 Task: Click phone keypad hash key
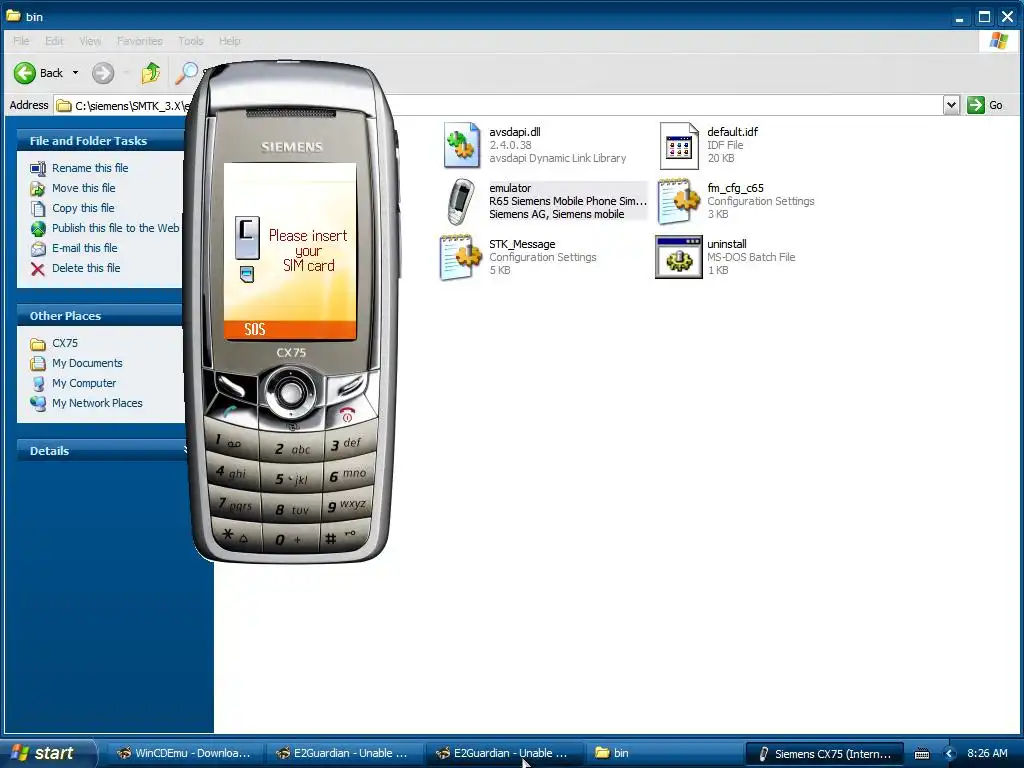pyautogui.click(x=344, y=536)
